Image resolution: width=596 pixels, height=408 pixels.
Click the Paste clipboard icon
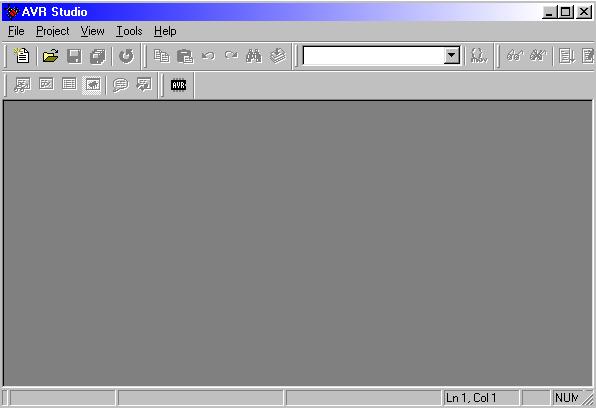click(185, 56)
